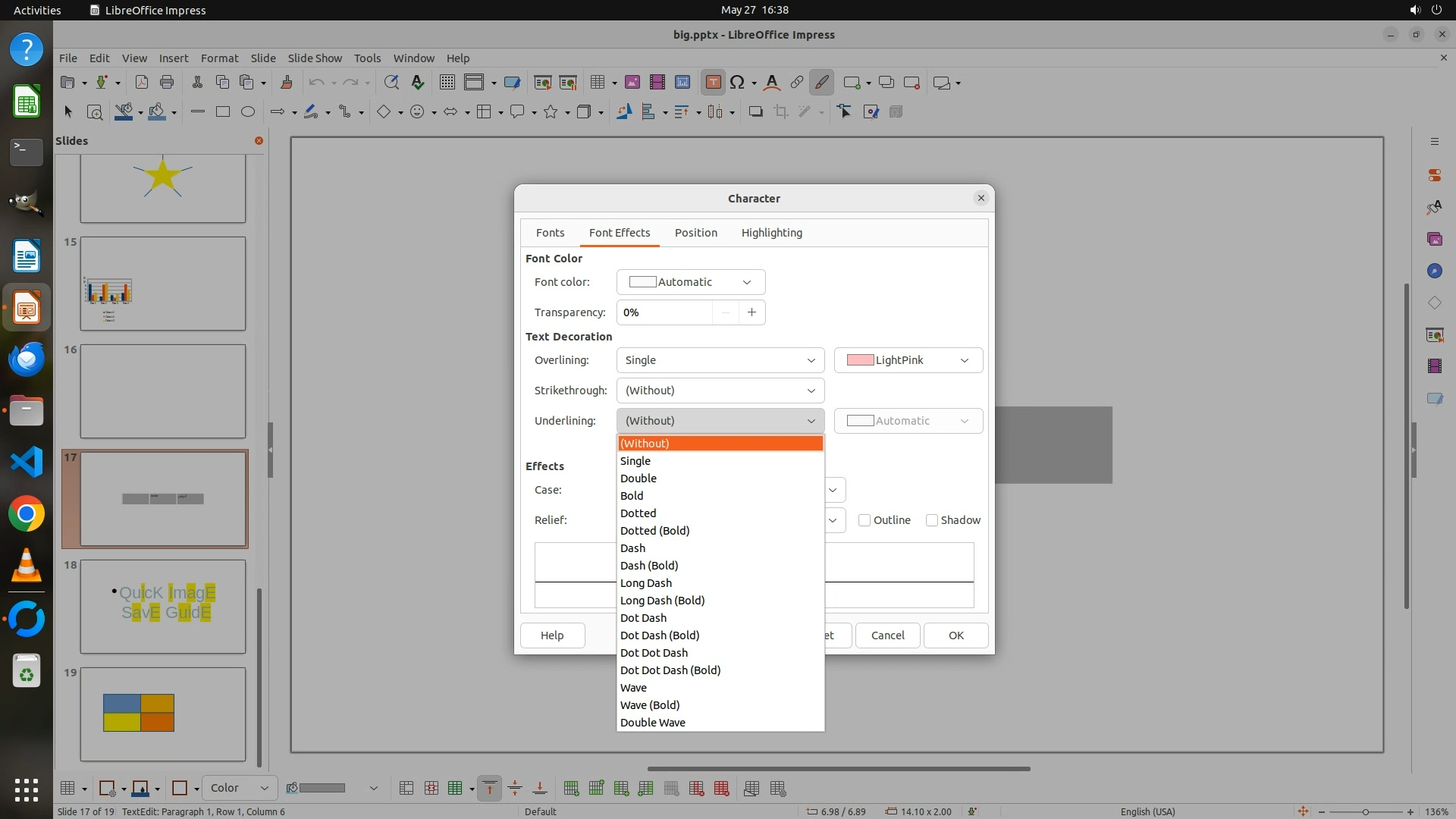1456x819 pixels.
Task: Click the Insert Text Box toolbar icon
Action: (x=713, y=83)
